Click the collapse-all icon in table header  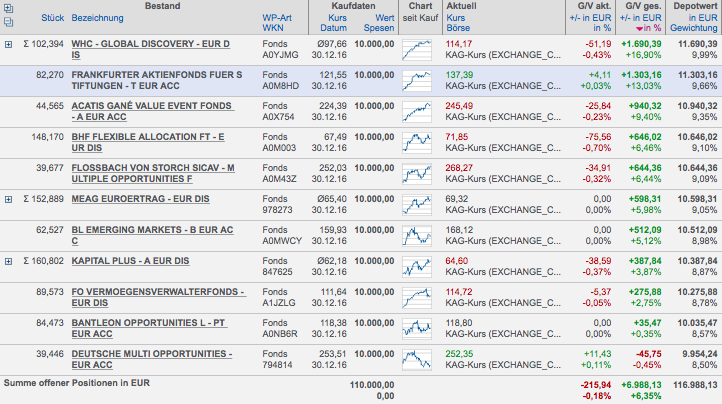(x=8, y=21)
